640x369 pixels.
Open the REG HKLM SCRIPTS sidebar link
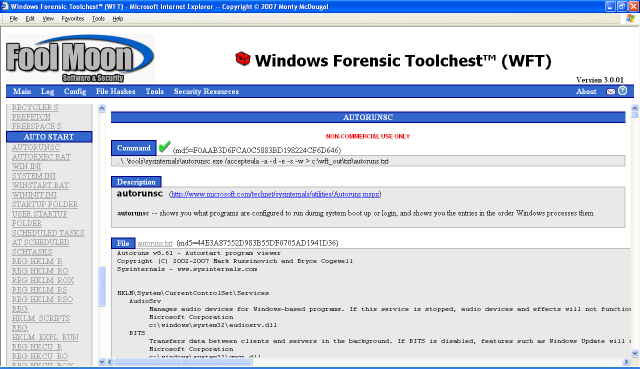tap(41, 313)
